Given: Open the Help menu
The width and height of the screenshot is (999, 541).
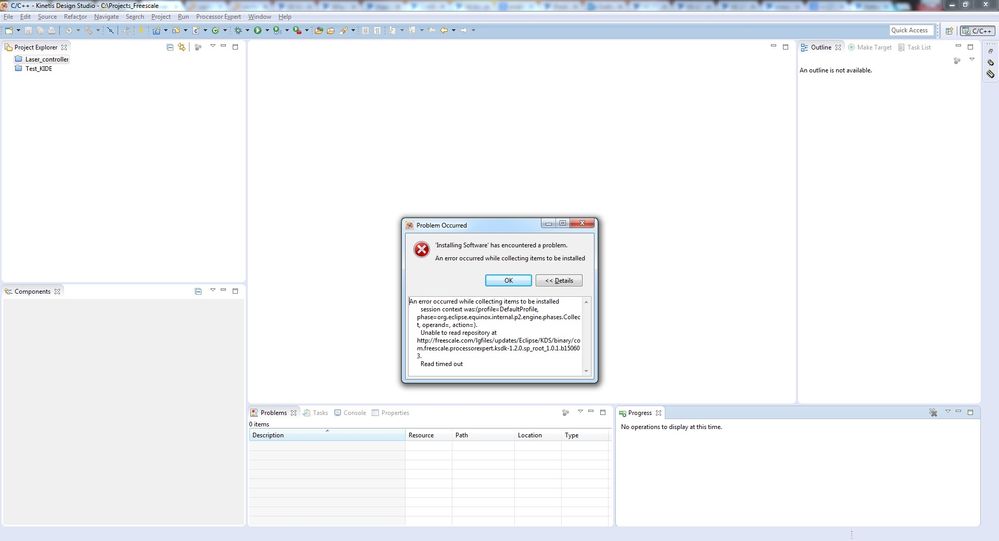Looking at the screenshot, I should [285, 17].
